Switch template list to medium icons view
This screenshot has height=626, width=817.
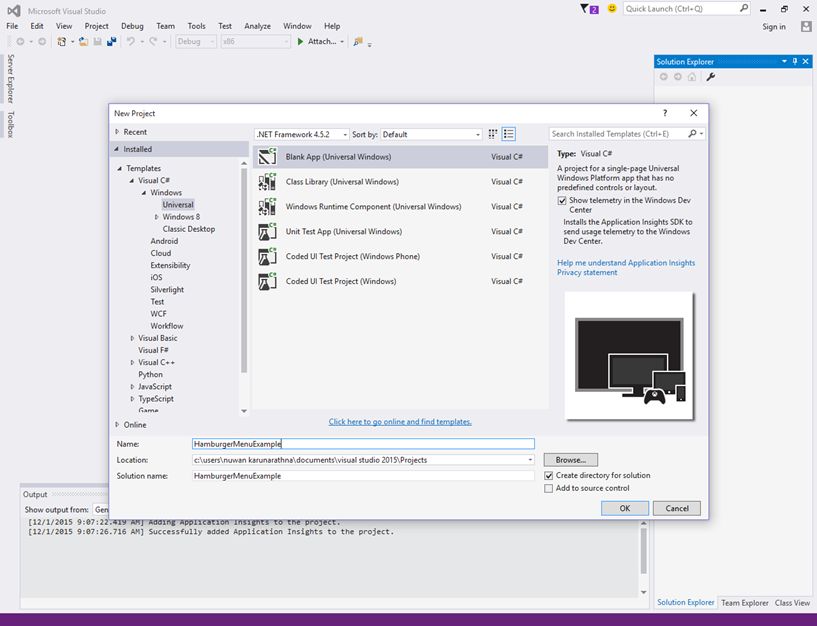(x=509, y=134)
